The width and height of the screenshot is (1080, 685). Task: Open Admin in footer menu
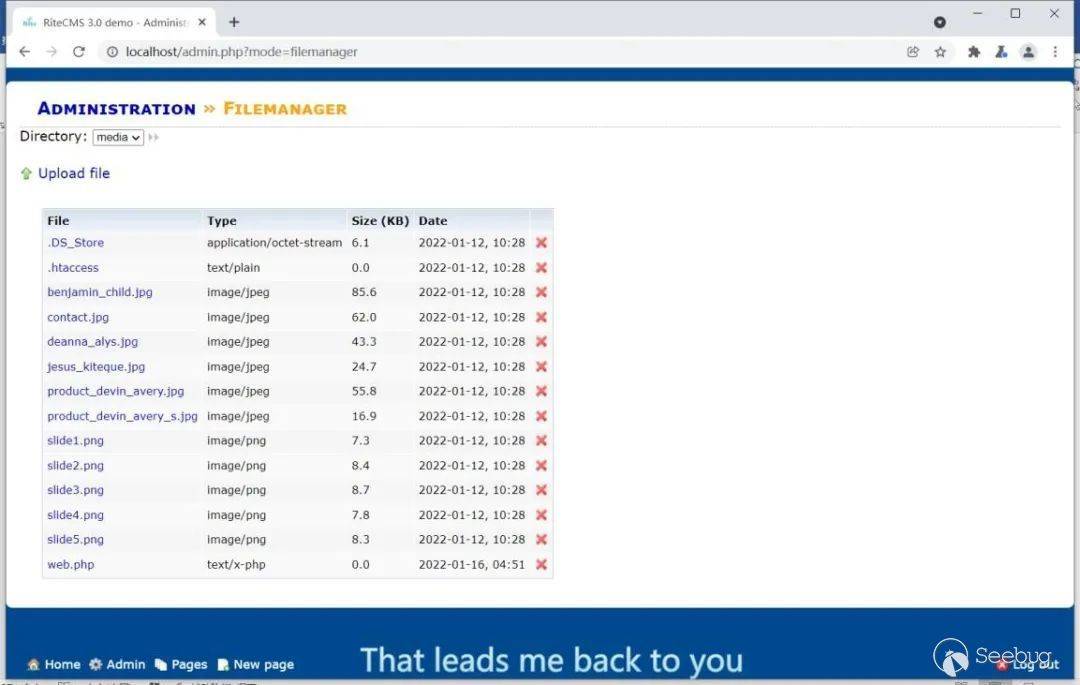tap(118, 664)
